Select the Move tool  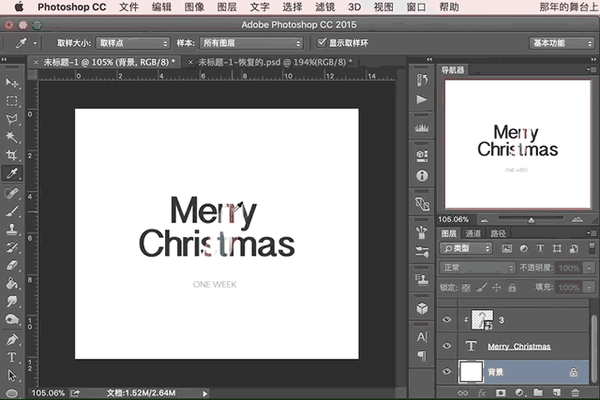(12, 83)
